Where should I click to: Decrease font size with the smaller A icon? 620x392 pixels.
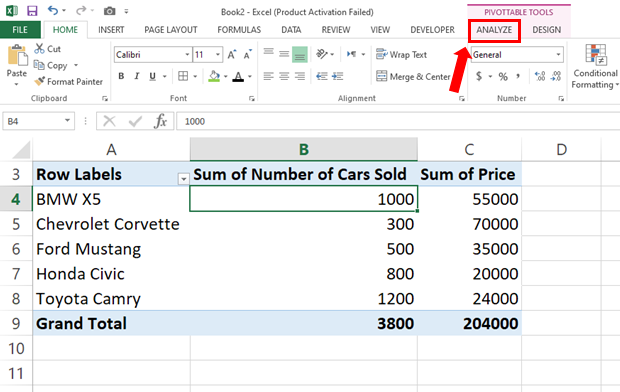[x=248, y=55]
